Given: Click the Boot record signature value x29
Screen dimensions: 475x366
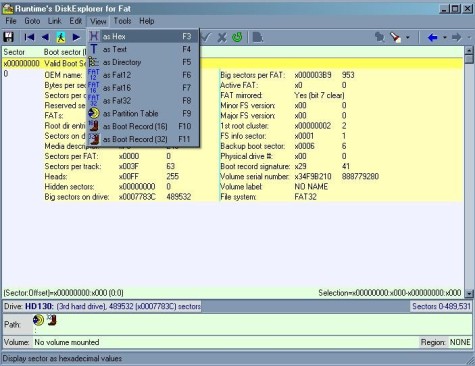Looking at the screenshot, I should tap(300, 166).
